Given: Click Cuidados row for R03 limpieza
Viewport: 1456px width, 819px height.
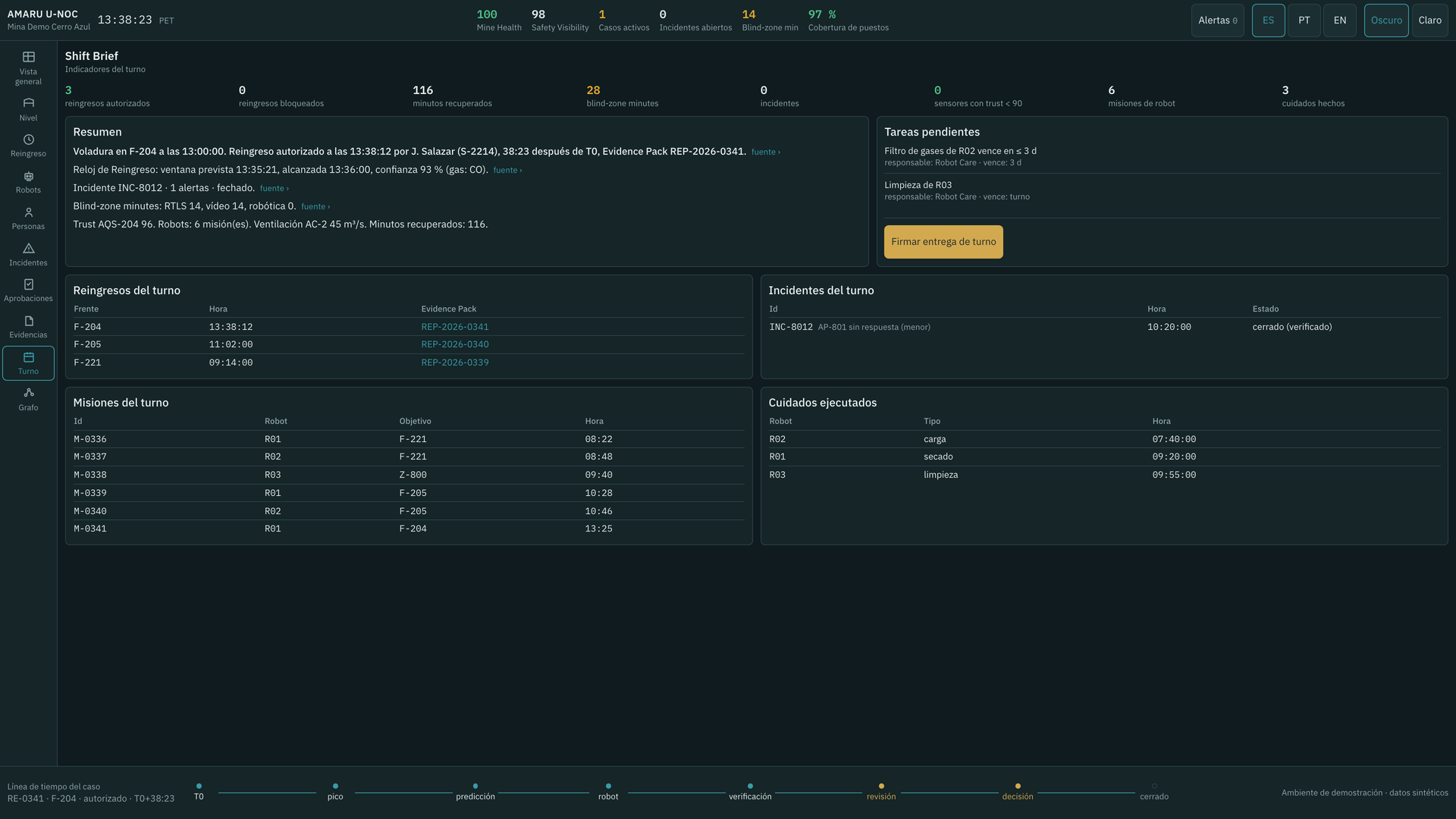Looking at the screenshot, I should [1104, 475].
